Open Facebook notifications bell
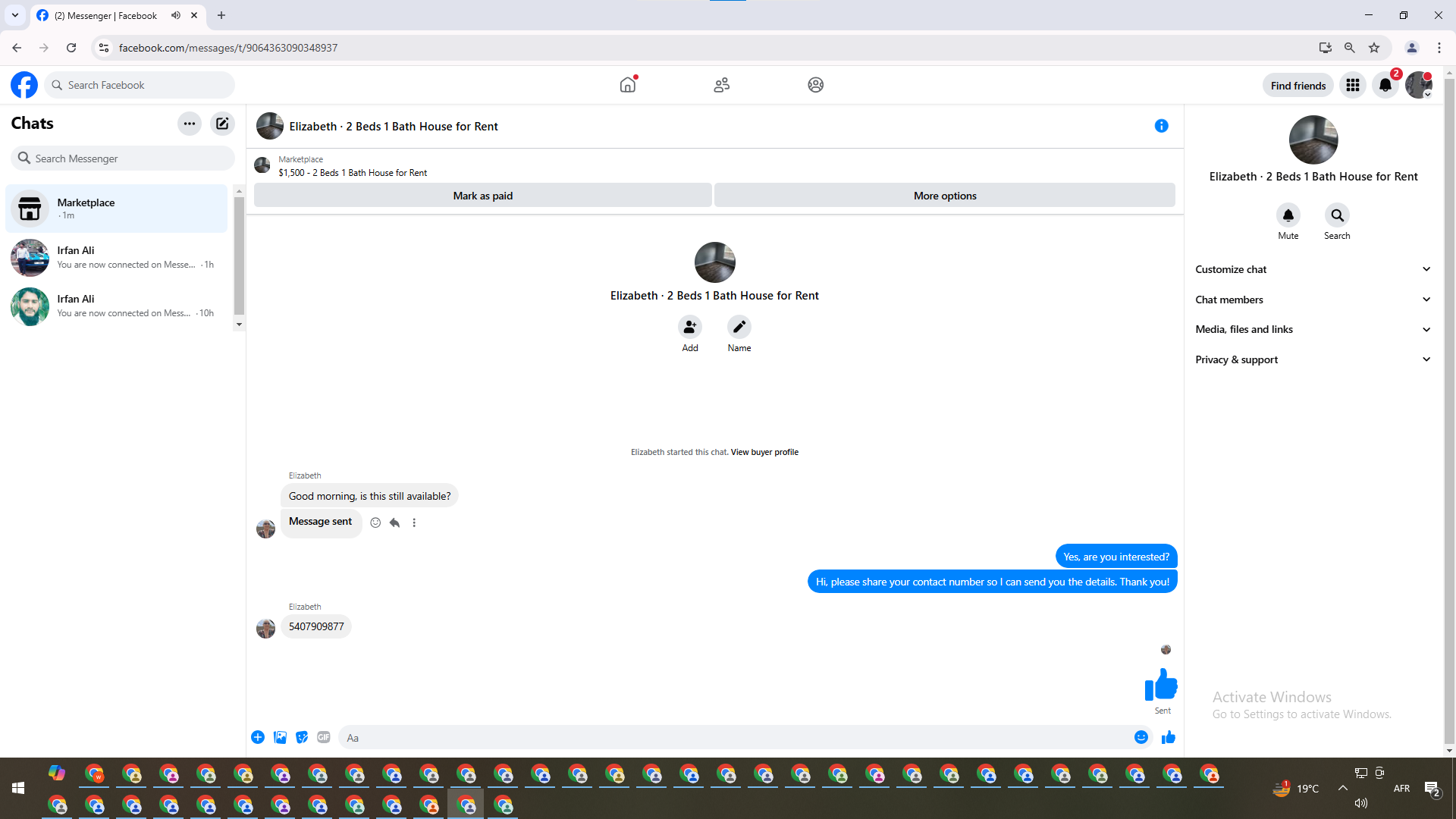The image size is (1456, 819). (x=1385, y=85)
